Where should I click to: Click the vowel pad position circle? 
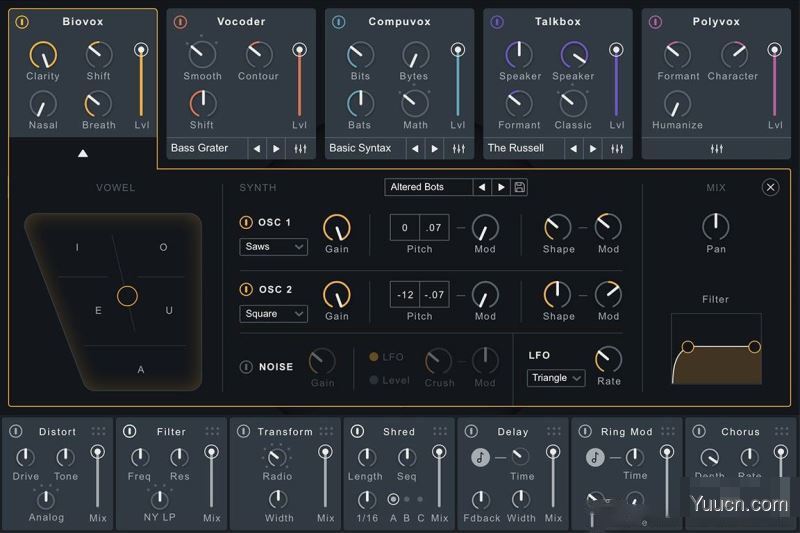coord(127,296)
